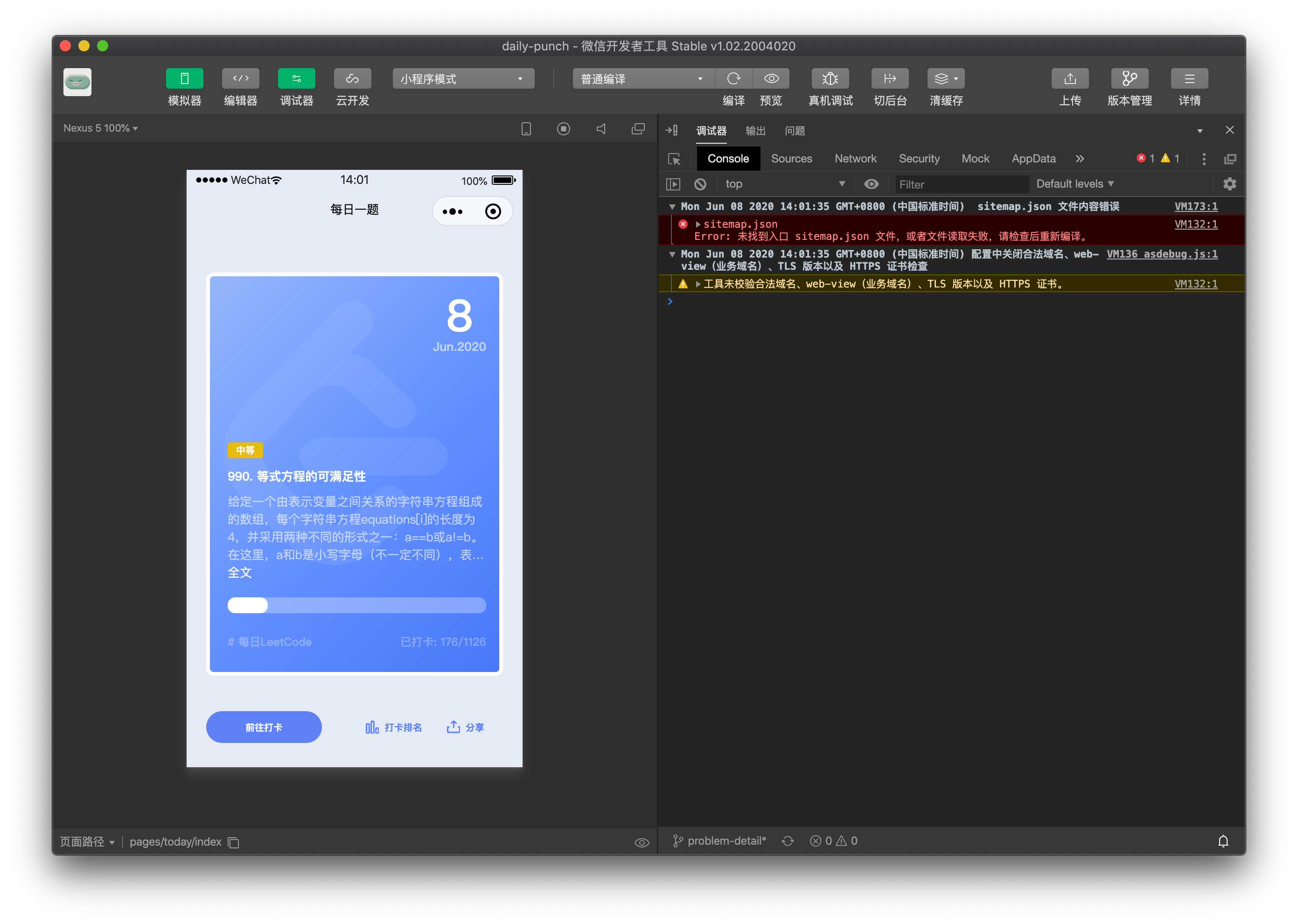This screenshot has width=1298, height=924.
Task: Open the VM173:1 source link
Action: point(1196,207)
